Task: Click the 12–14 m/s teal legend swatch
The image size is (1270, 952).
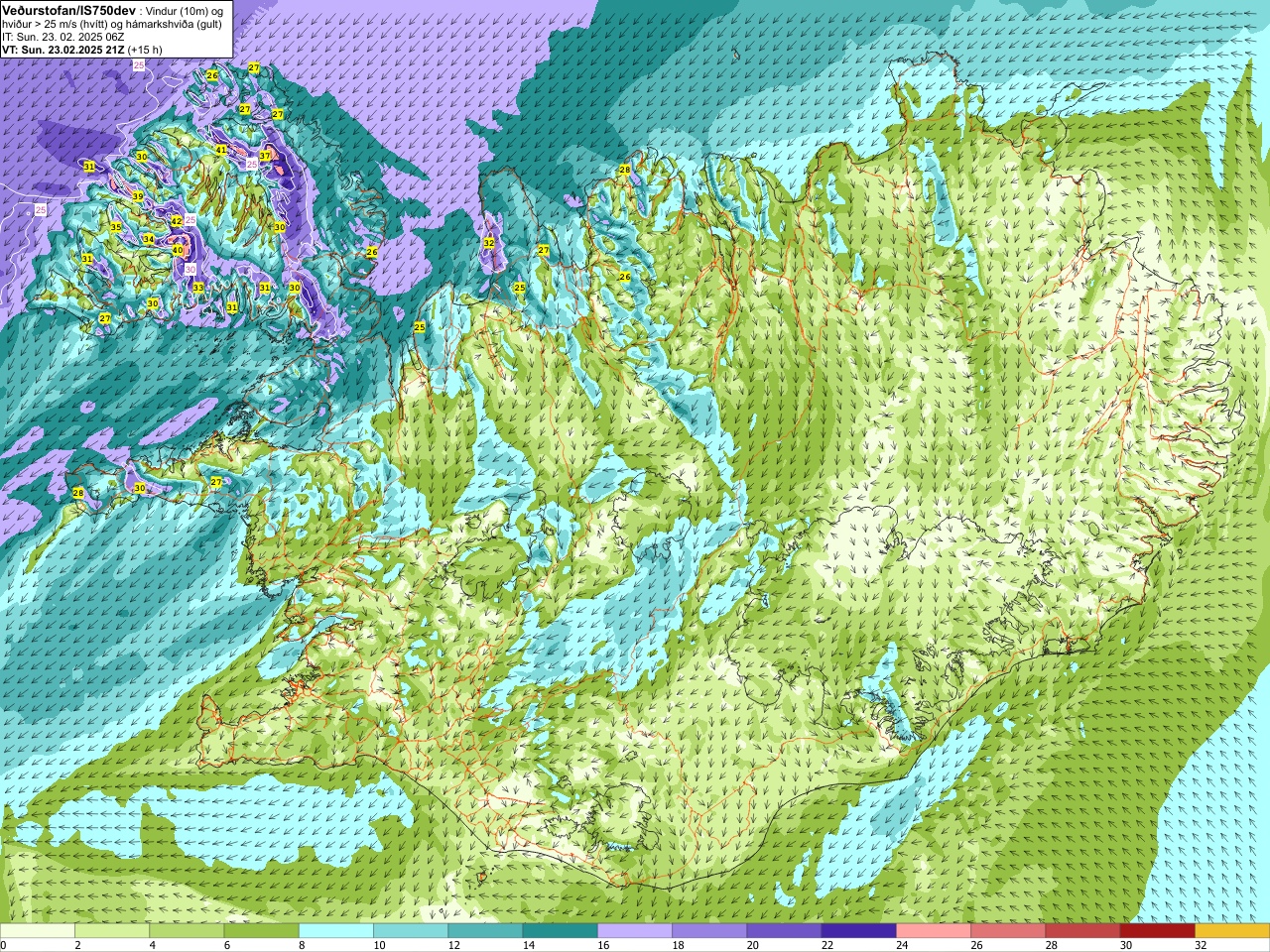Action: [485, 931]
